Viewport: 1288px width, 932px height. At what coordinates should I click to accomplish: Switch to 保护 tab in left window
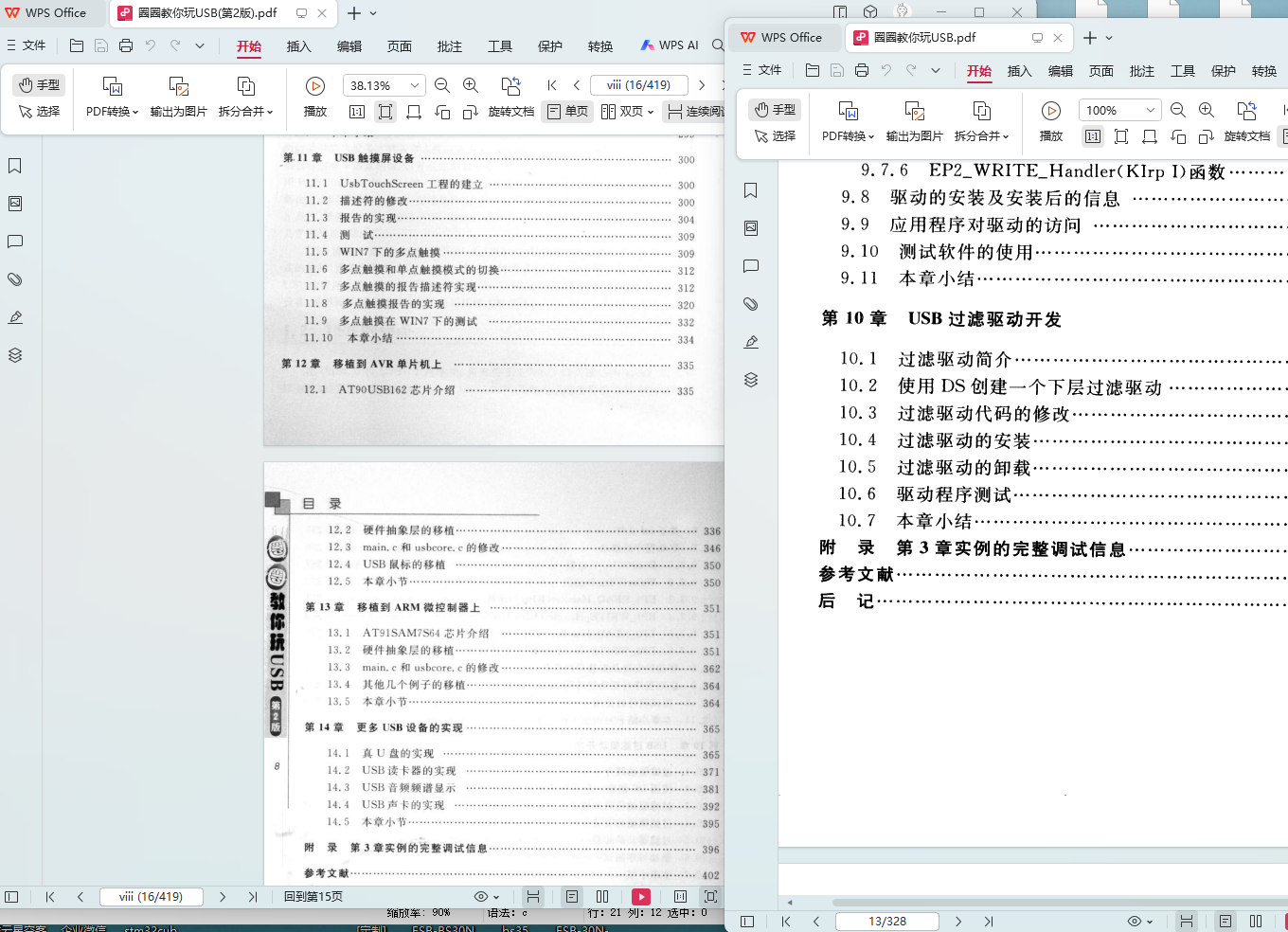tap(550, 46)
